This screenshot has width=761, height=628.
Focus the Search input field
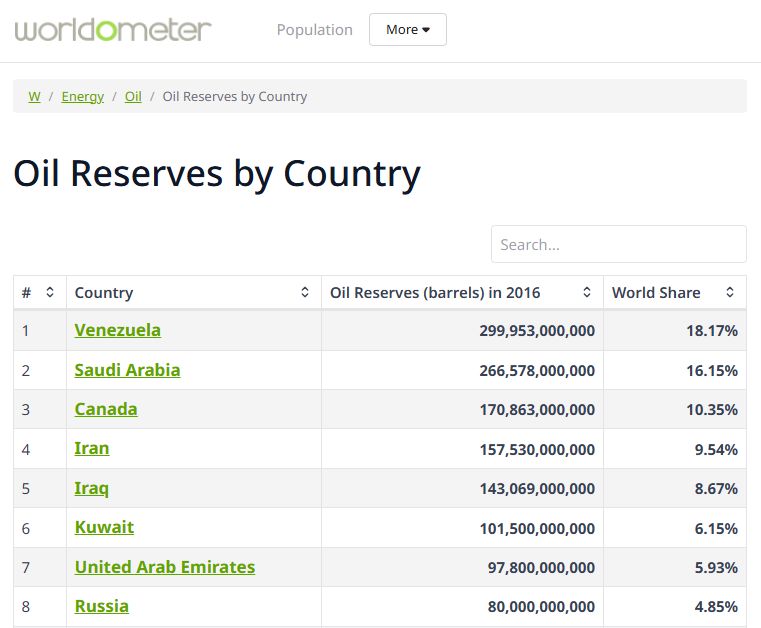618,244
